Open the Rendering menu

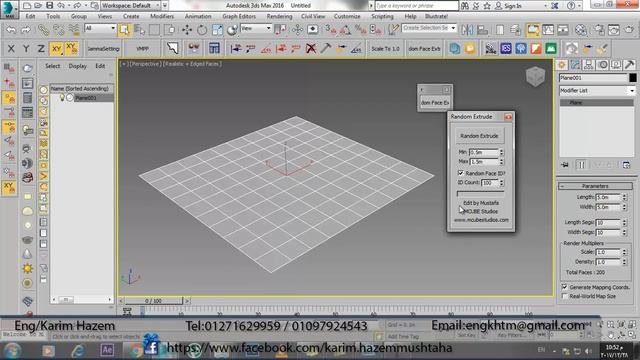(x=279, y=16)
